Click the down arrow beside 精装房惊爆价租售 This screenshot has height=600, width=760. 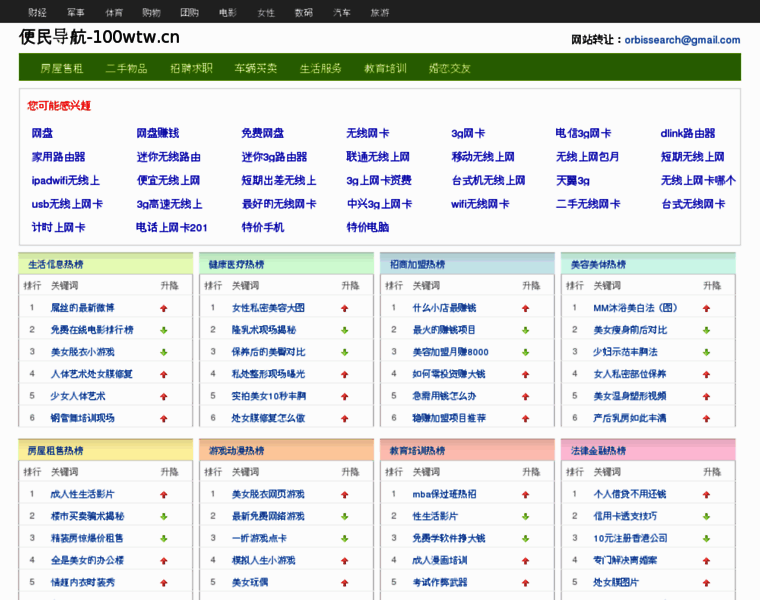163,539
